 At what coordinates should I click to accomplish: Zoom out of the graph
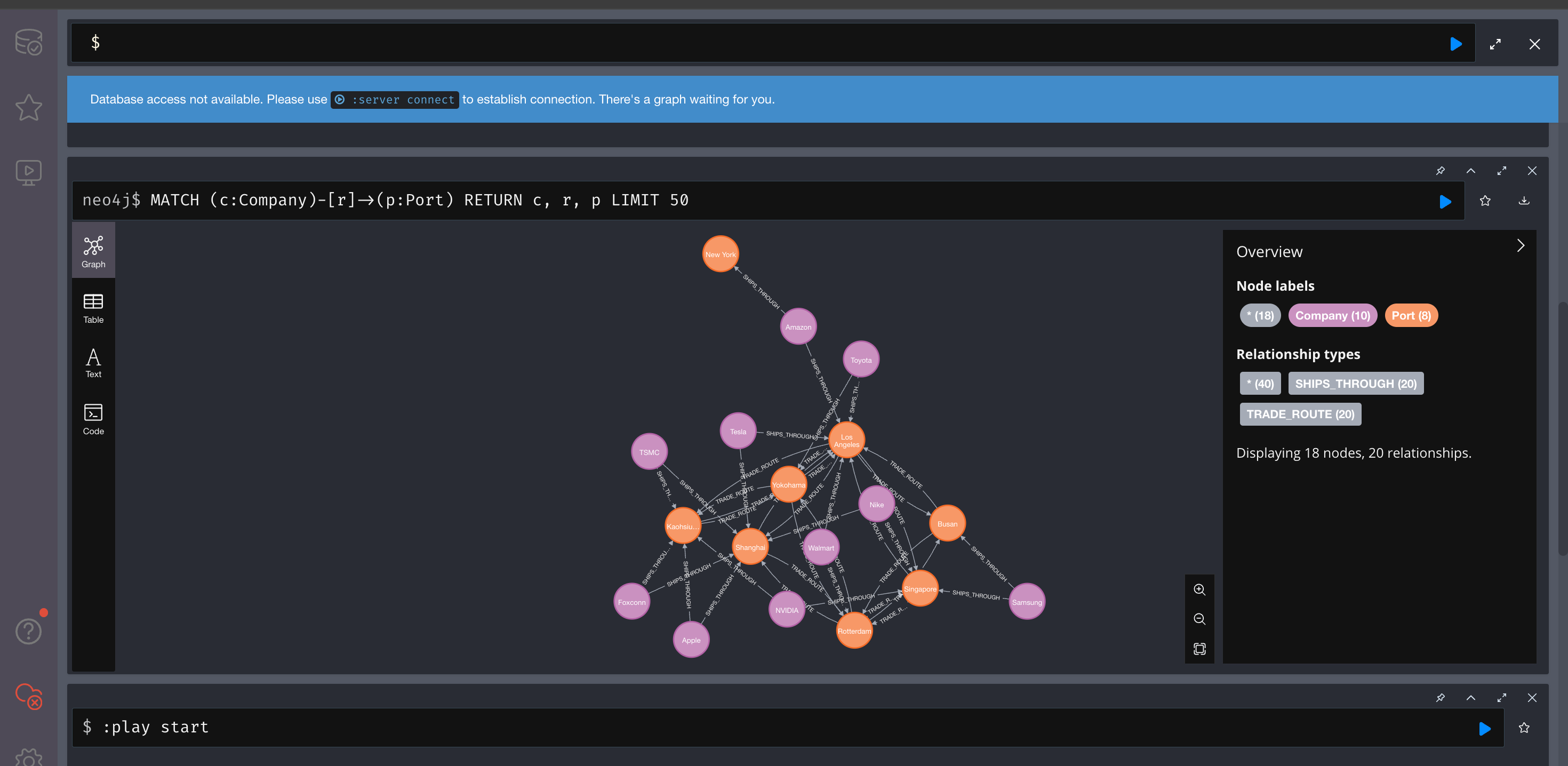coord(1199,619)
